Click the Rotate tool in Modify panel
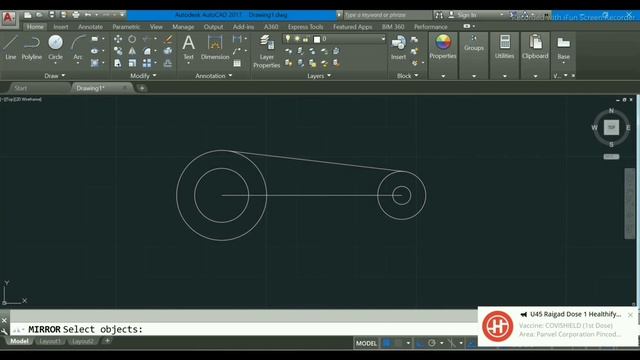 pyautogui.click(x=132, y=39)
